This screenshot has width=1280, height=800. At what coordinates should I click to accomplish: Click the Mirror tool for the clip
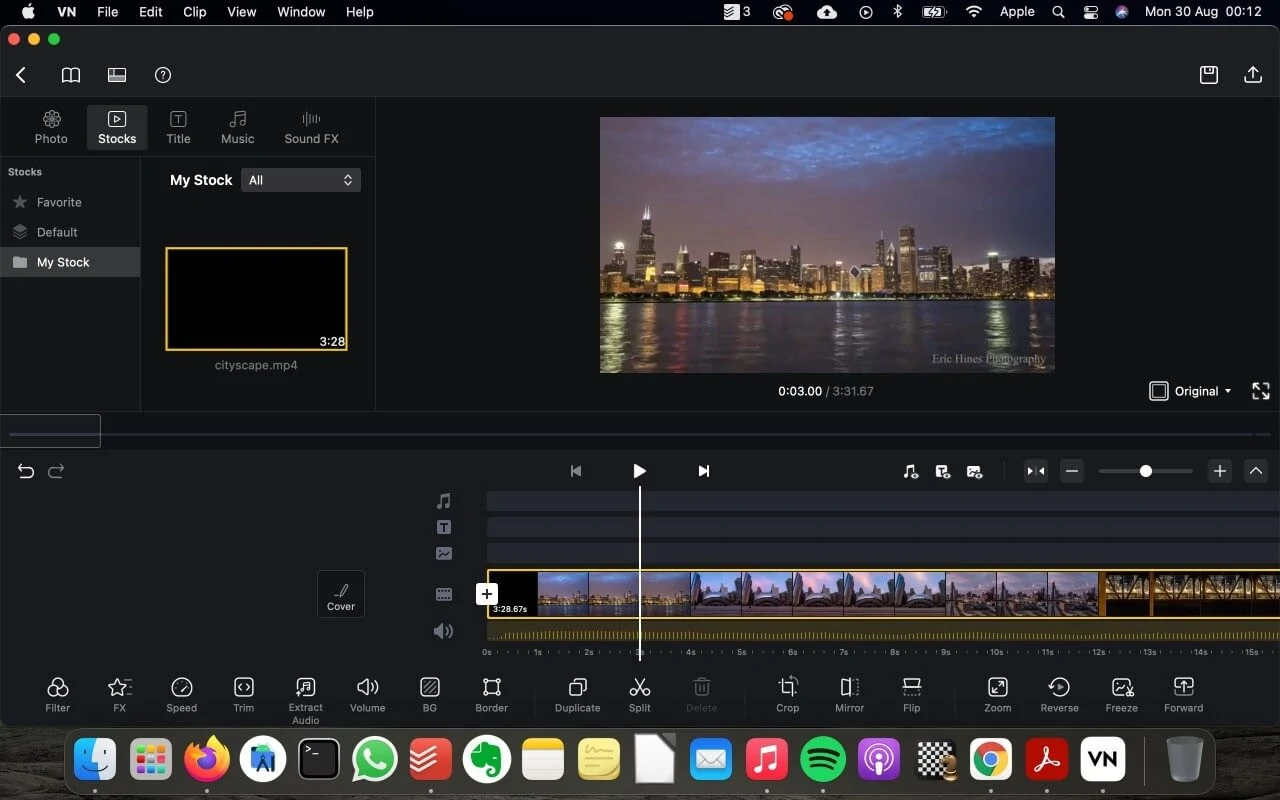pyautogui.click(x=849, y=694)
